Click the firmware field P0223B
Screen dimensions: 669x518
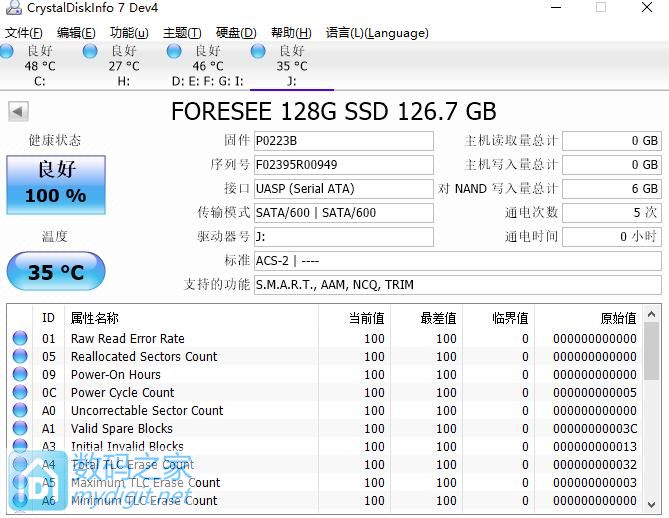[343, 141]
